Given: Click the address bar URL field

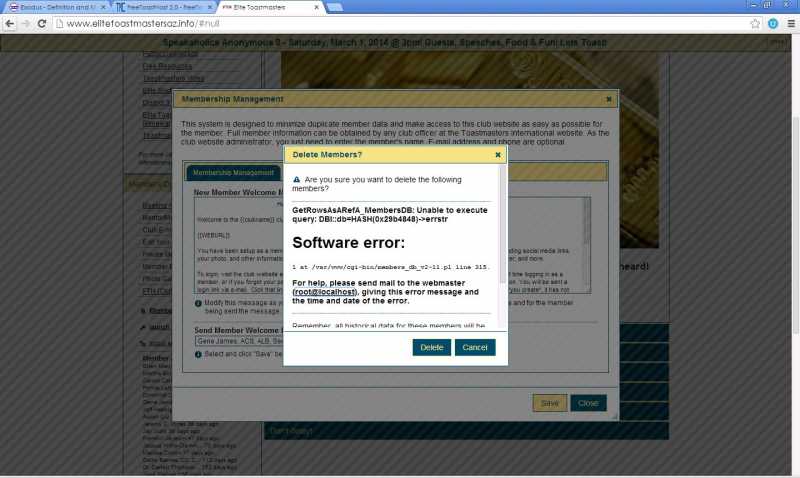Looking at the screenshot, I should pyautogui.click(x=400, y=23).
